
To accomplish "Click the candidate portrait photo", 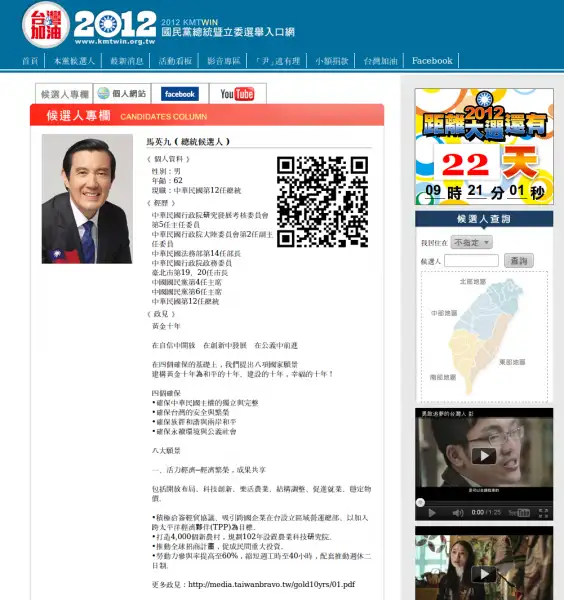I will pyautogui.click(x=87, y=199).
